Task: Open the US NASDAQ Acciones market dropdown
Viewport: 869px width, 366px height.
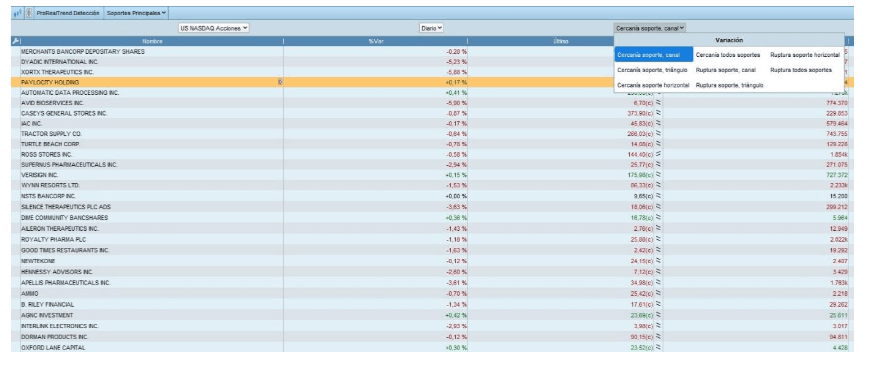Action: pyautogui.click(x=213, y=28)
